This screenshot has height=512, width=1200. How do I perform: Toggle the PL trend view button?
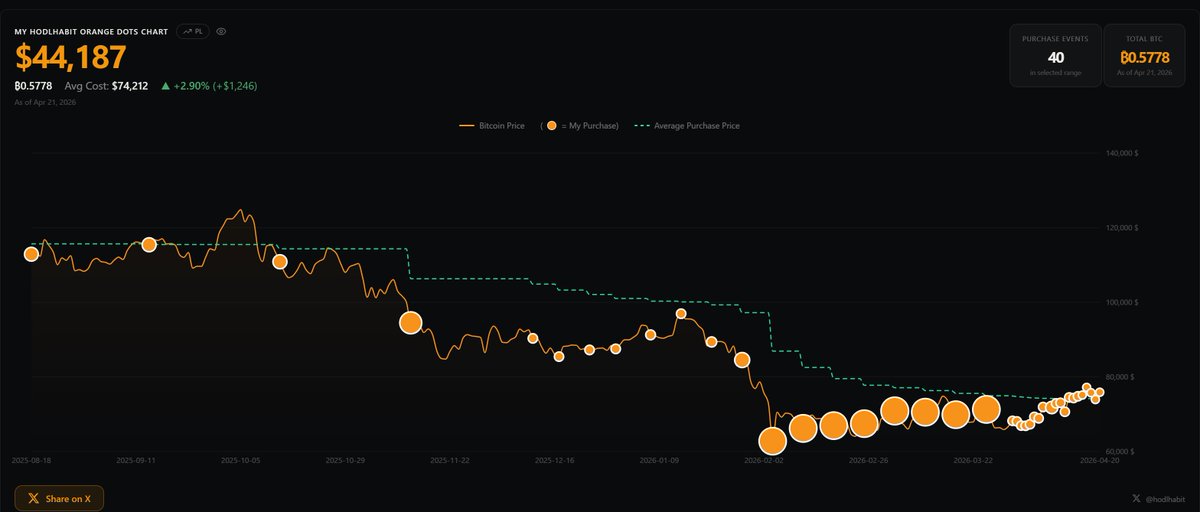tap(193, 31)
